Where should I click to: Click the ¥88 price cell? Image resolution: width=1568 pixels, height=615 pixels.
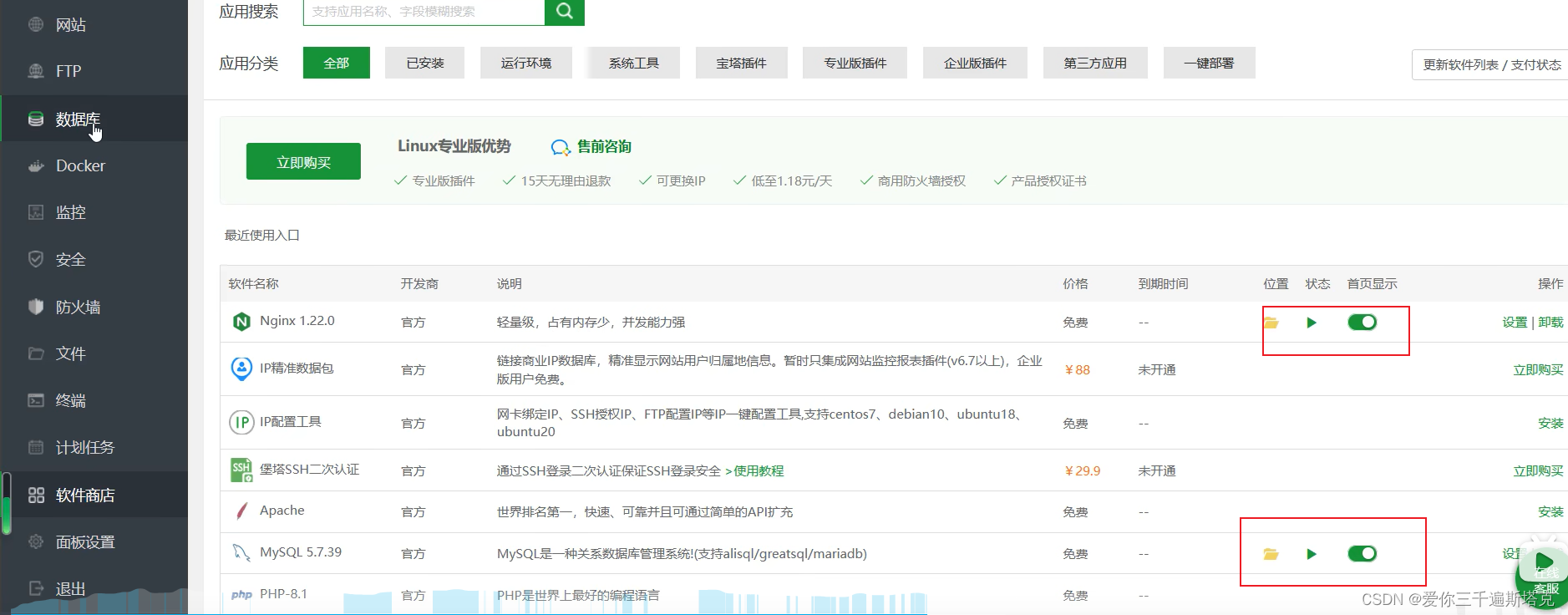pyautogui.click(x=1077, y=370)
